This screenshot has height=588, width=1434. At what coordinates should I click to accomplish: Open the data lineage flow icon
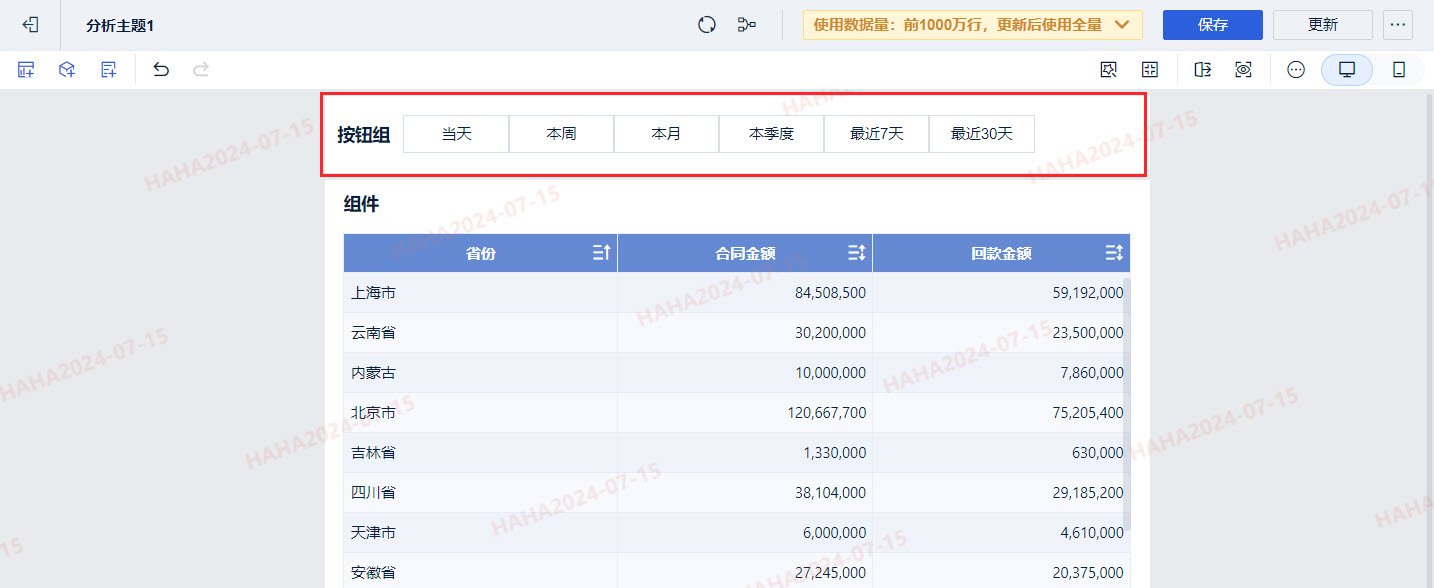(746, 25)
